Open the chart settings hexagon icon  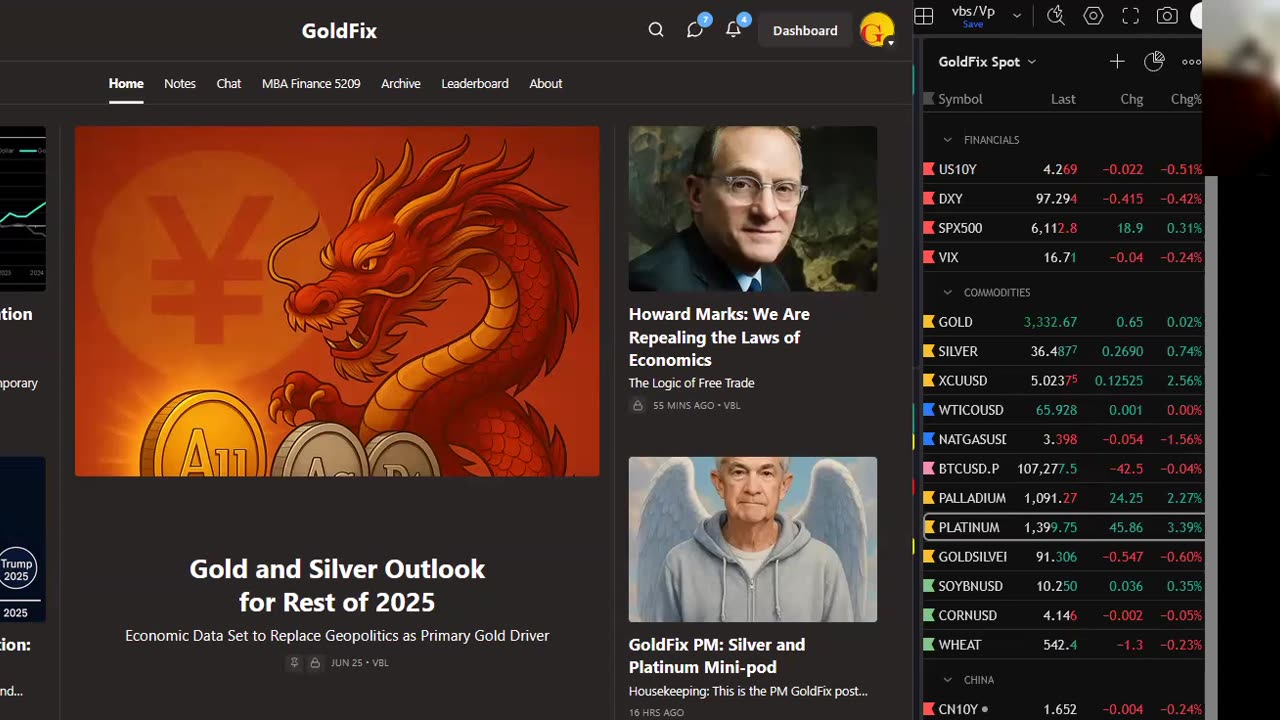1093,16
